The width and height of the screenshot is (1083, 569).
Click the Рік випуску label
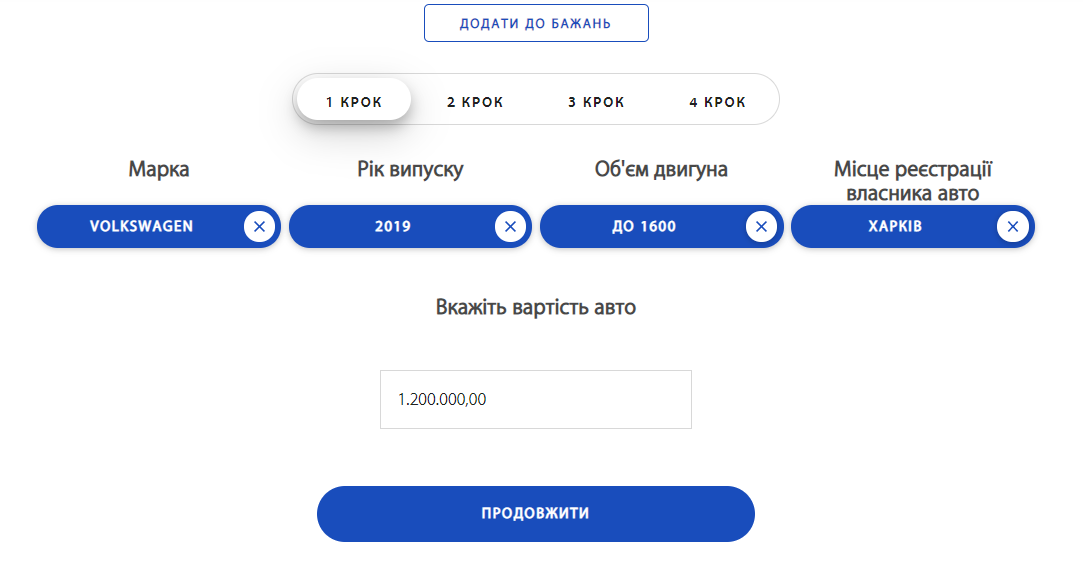(x=410, y=170)
